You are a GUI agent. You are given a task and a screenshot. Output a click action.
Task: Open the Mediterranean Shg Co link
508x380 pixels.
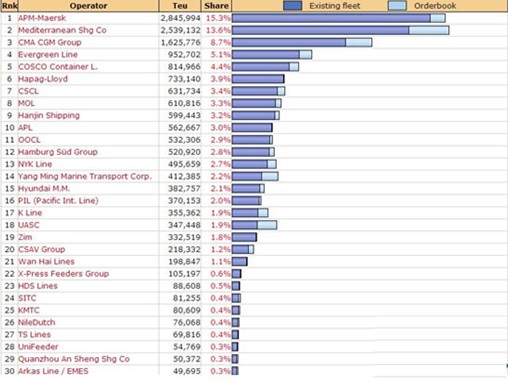pos(62,30)
